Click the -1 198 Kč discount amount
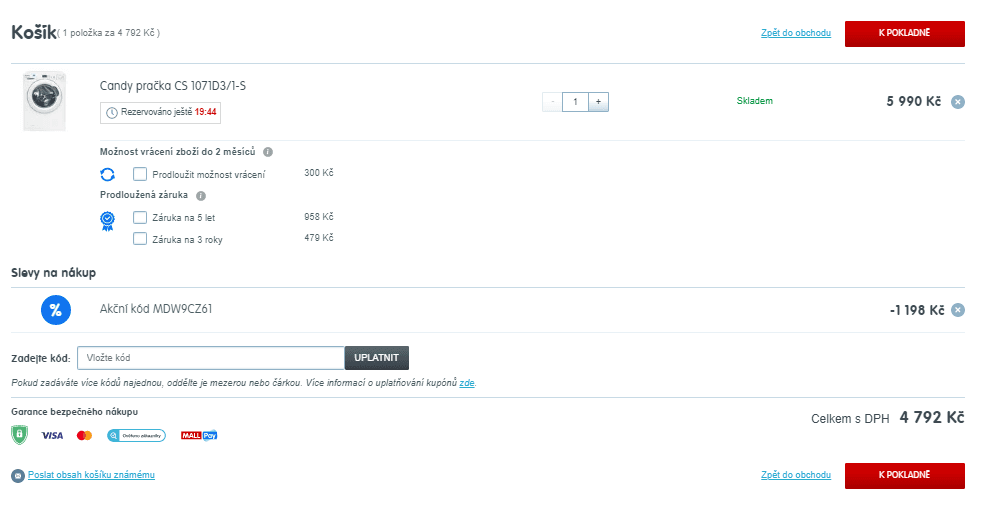Screen dimensions: 984x507 917,310
